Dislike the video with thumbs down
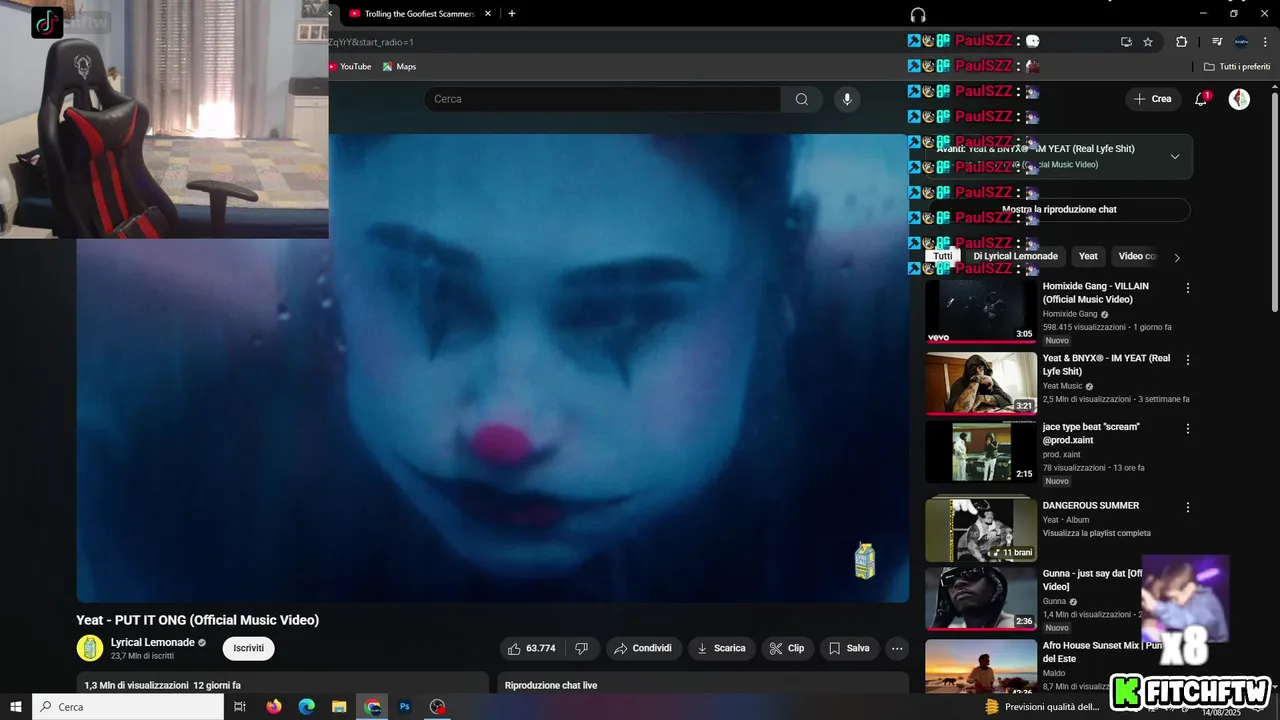Screen dimensions: 1280x720 [582, 648]
